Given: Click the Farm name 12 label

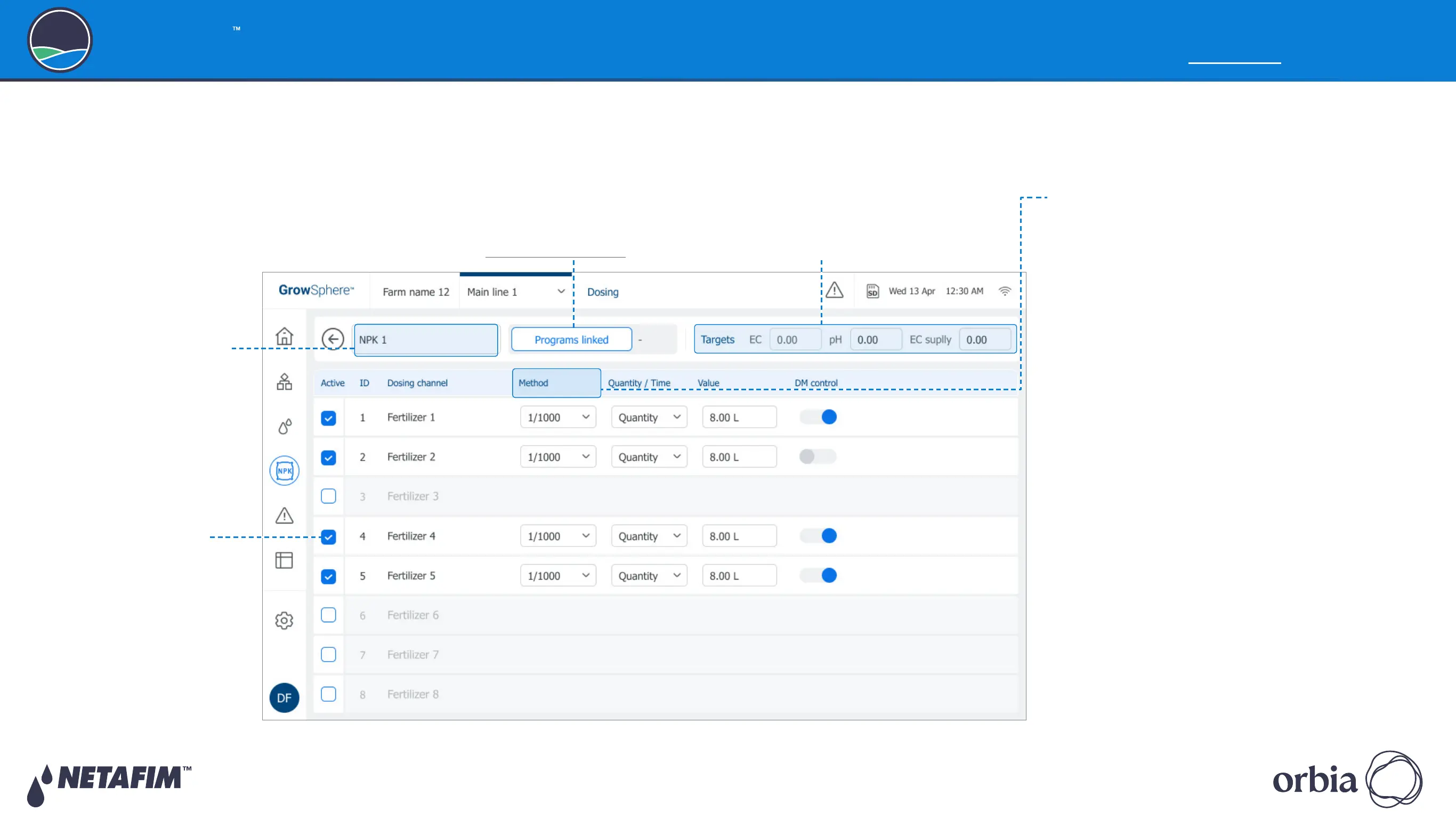Looking at the screenshot, I should click(416, 292).
